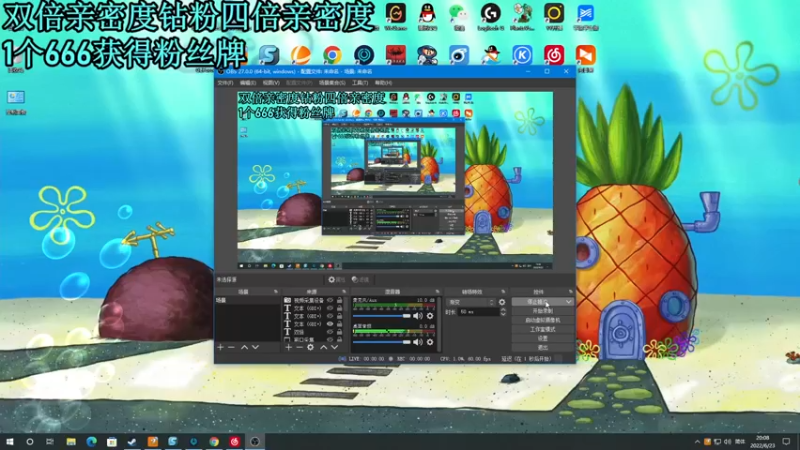The width and height of the screenshot is (800, 450).
Task: Click the Exit (退出) button in Controls
Action: point(543,348)
